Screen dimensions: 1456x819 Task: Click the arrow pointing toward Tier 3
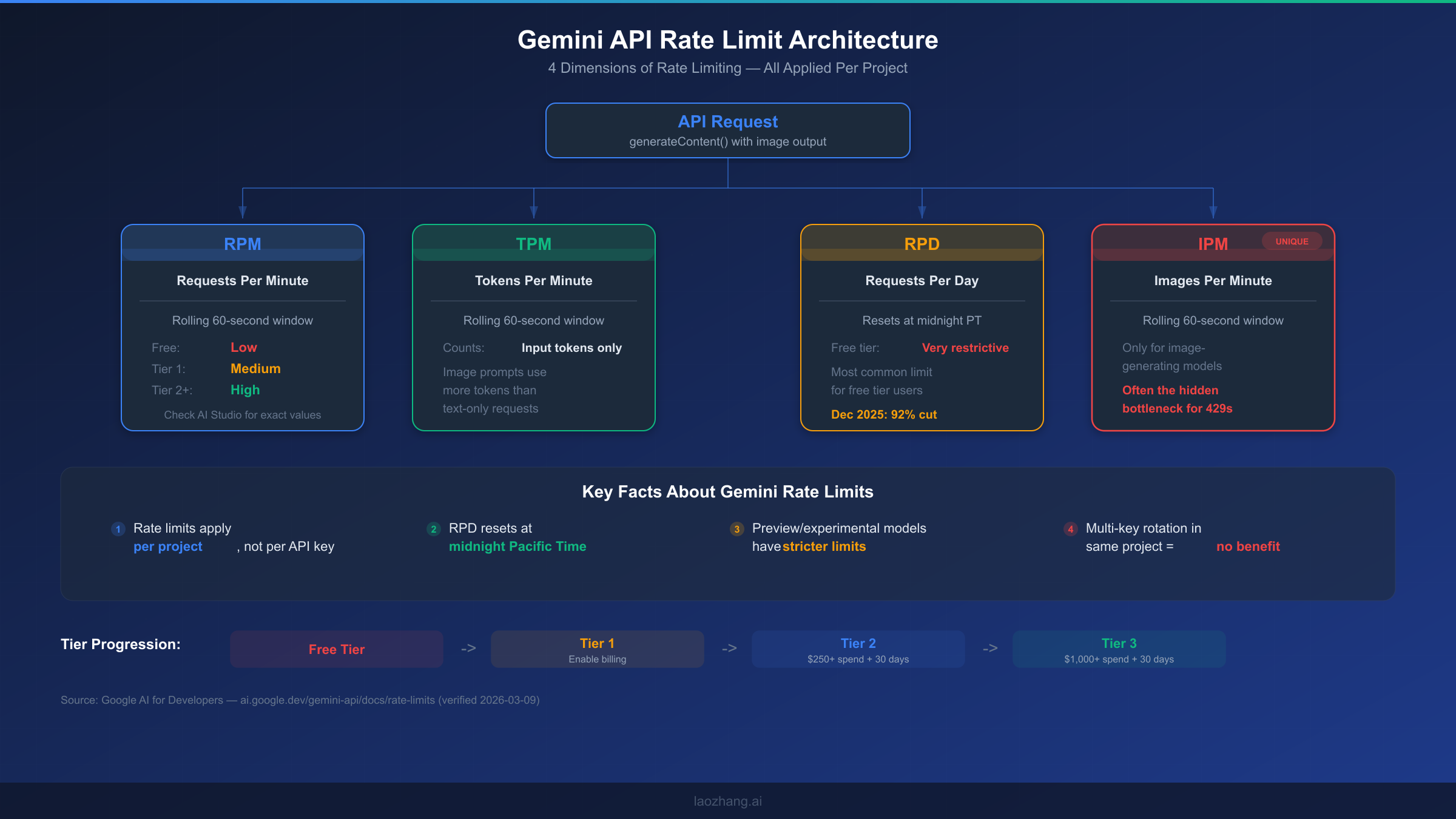[989, 648]
